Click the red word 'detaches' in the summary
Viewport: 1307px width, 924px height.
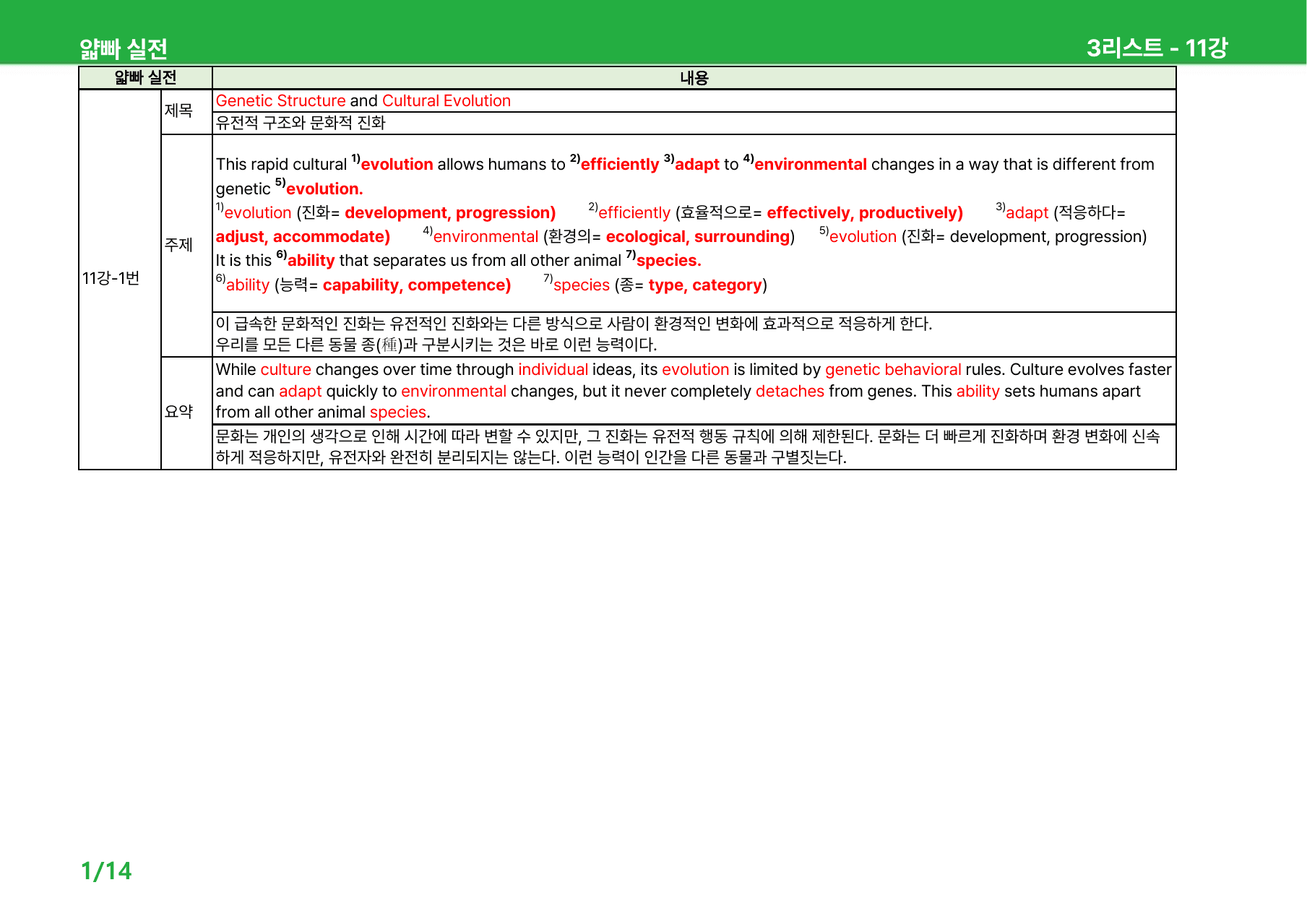tap(790, 392)
